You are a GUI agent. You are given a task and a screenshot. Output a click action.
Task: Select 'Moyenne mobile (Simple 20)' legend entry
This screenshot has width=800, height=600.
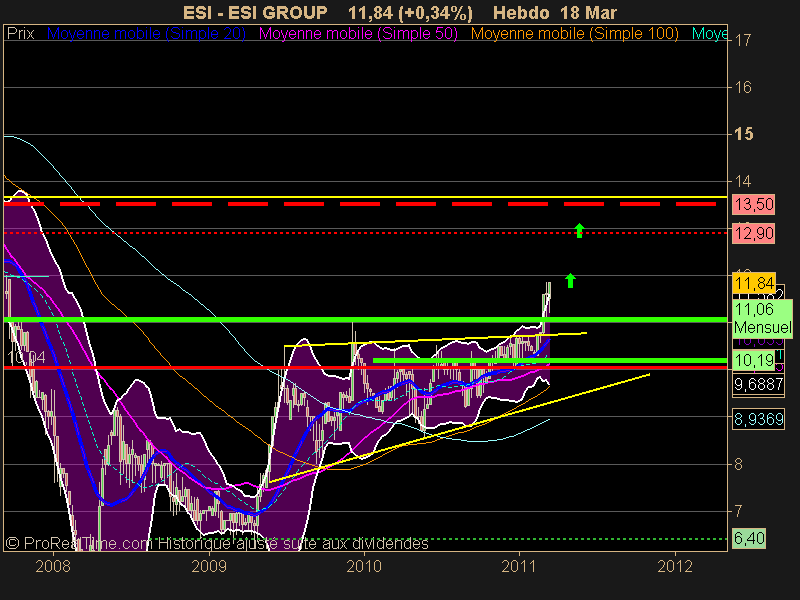click(x=146, y=34)
